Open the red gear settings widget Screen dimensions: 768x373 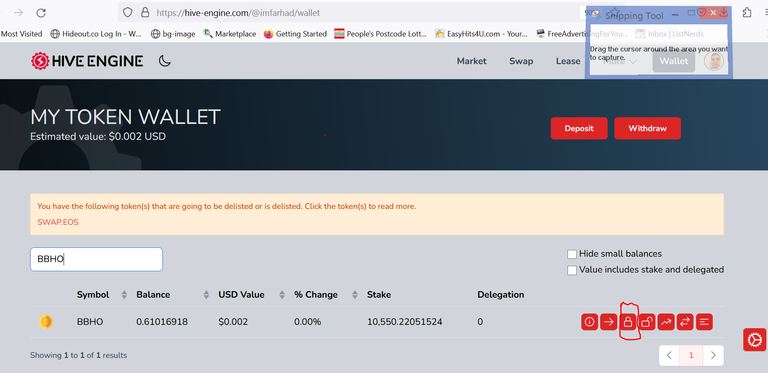754,340
